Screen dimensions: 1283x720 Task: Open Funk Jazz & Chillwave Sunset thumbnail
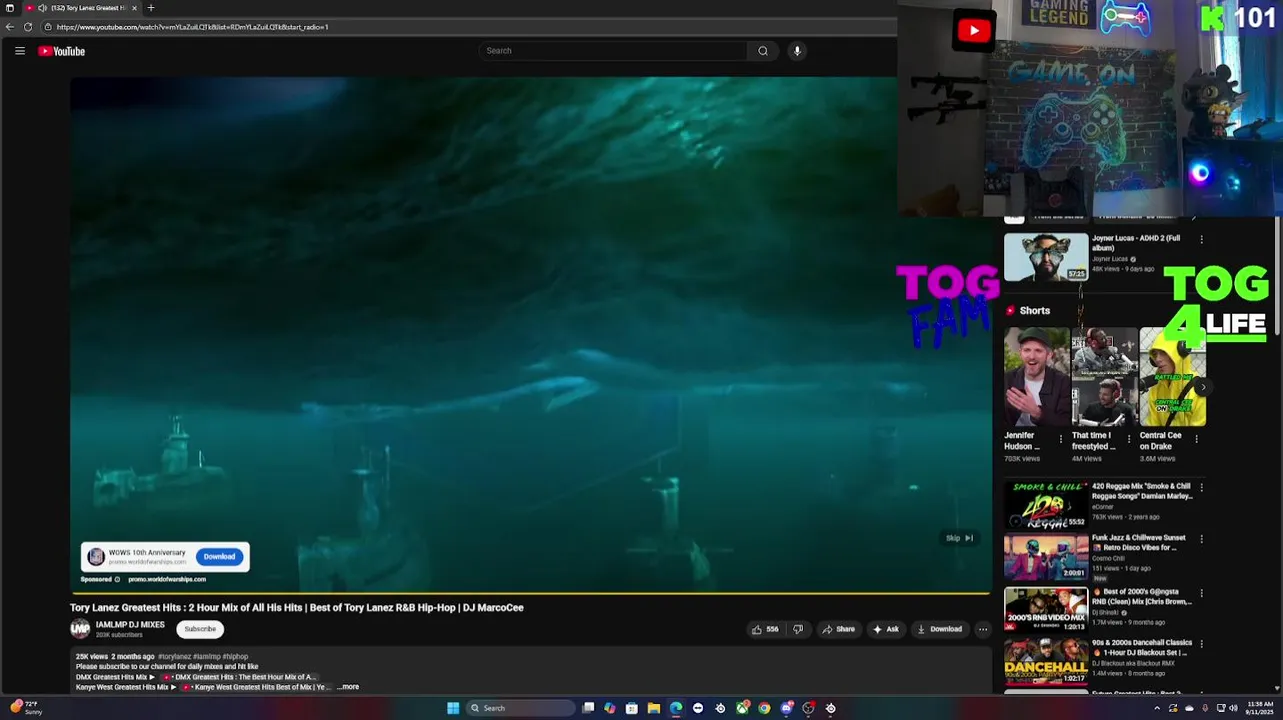click(1046, 558)
